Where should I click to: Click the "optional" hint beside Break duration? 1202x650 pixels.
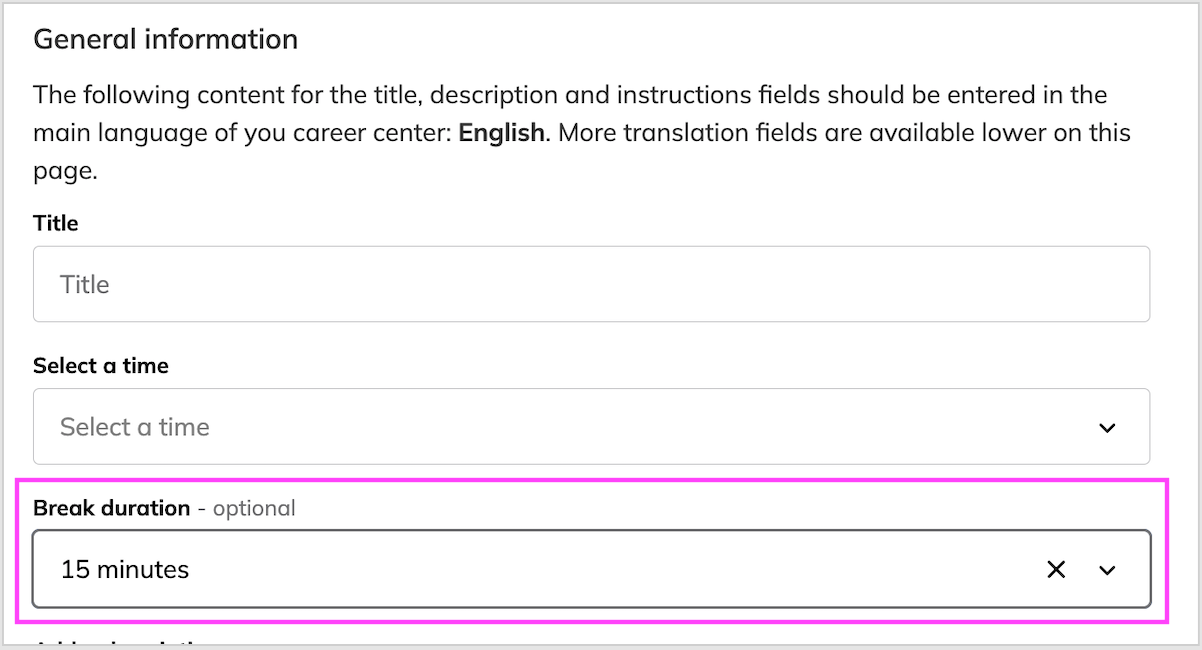(254, 508)
